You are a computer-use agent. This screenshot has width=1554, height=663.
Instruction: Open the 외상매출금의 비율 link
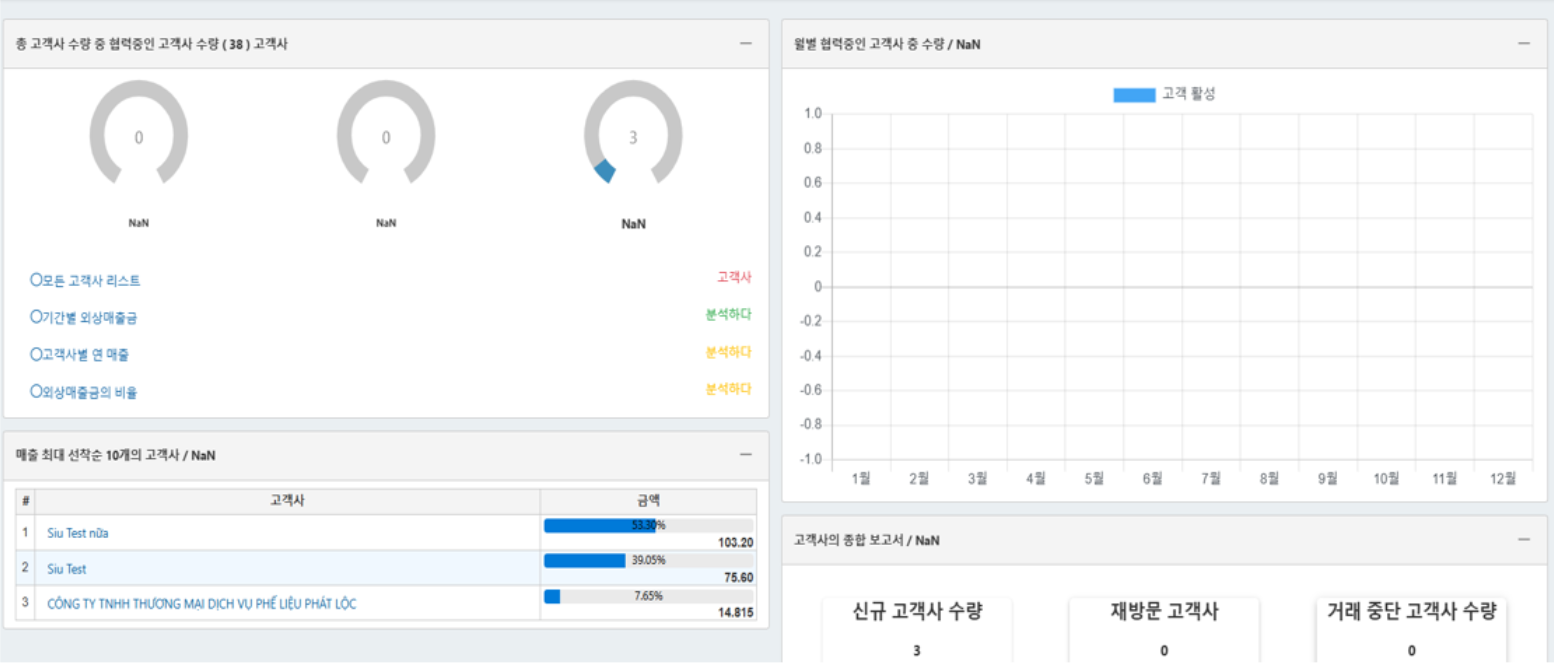84,392
